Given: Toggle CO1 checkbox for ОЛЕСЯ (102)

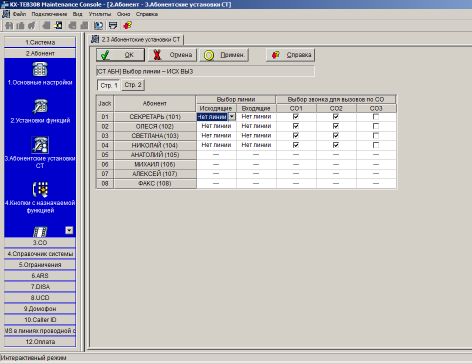Looking at the screenshot, I should 296,126.
